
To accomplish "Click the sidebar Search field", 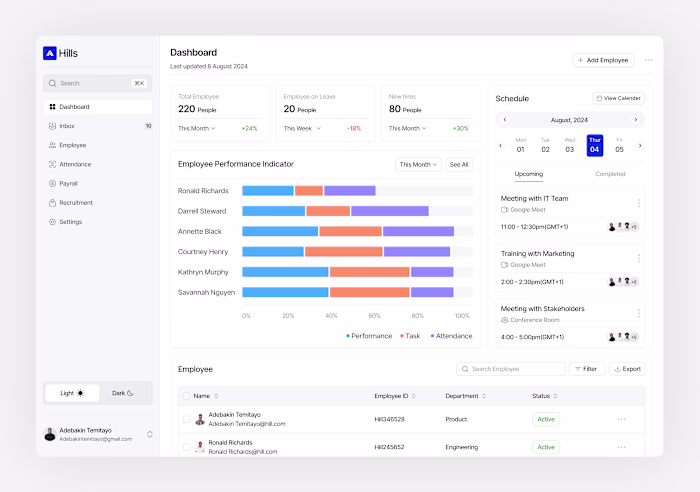I will pos(98,83).
